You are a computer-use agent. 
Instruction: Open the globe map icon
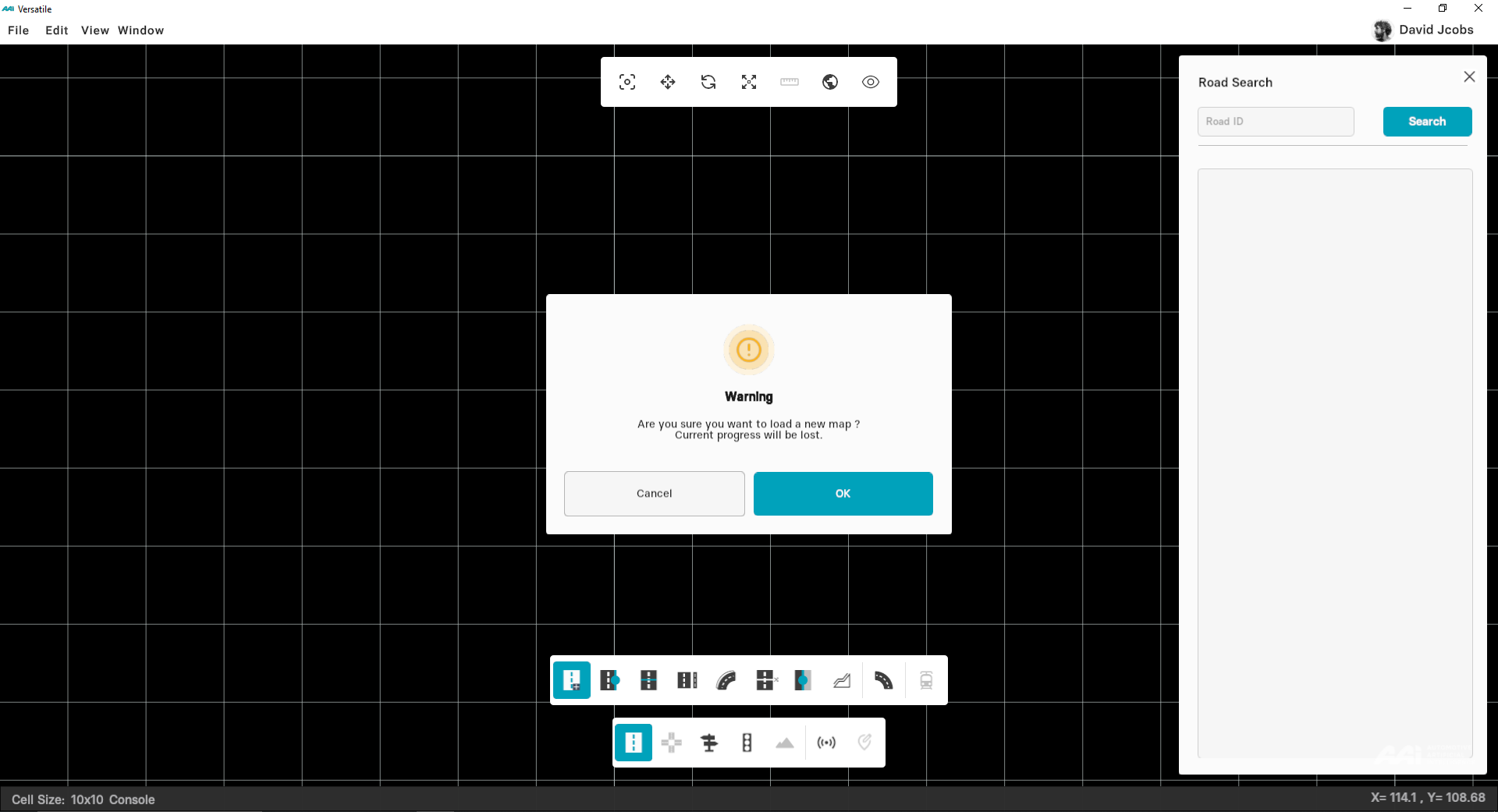[830, 82]
